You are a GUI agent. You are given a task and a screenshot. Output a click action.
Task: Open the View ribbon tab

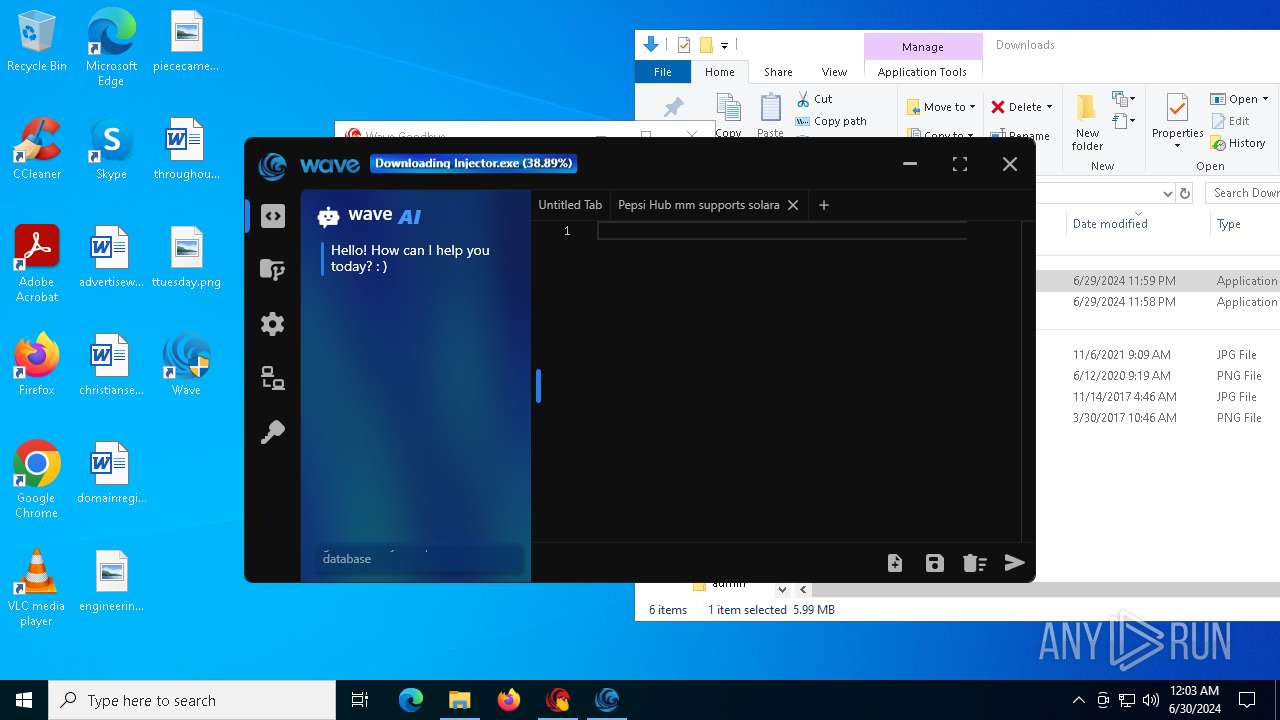coord(834,72)
